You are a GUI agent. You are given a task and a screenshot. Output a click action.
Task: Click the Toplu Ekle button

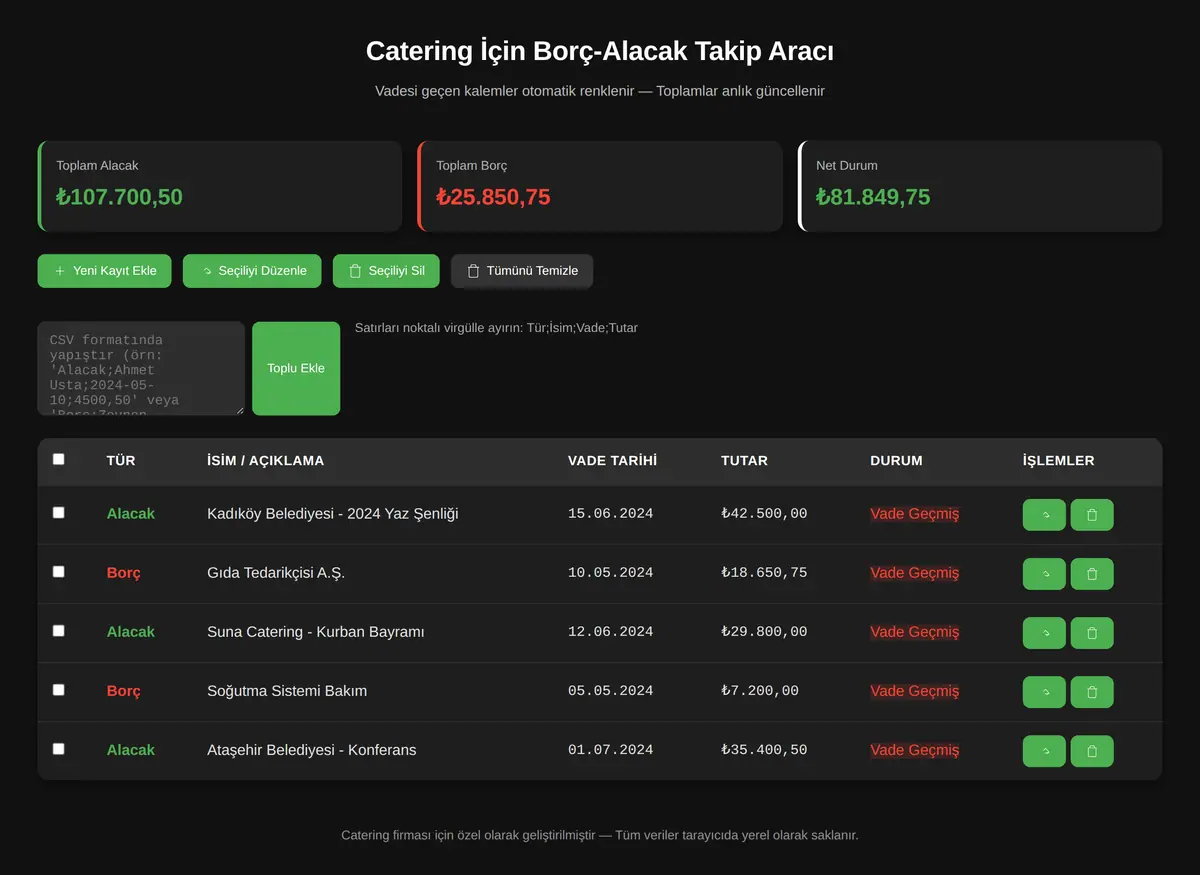(296, 368)
